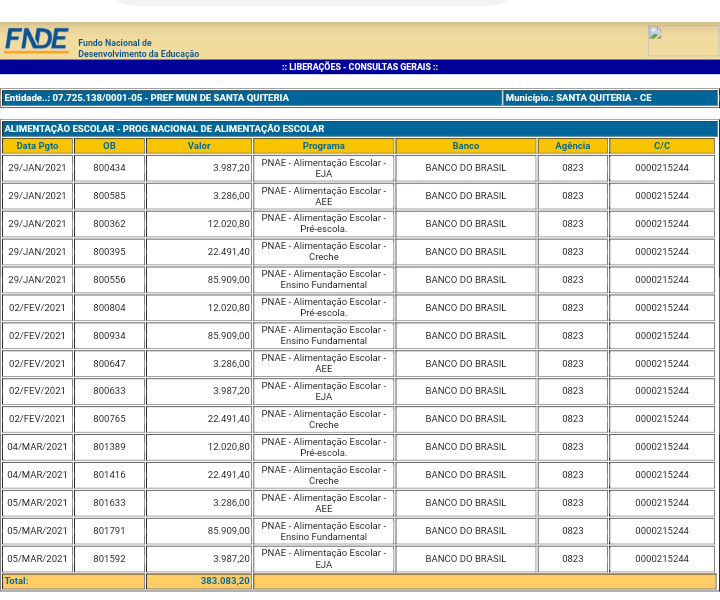The height and width of the screenshot is (600, 720).
Task: Click the date of OB 801416 row
Action: point(37,475)
